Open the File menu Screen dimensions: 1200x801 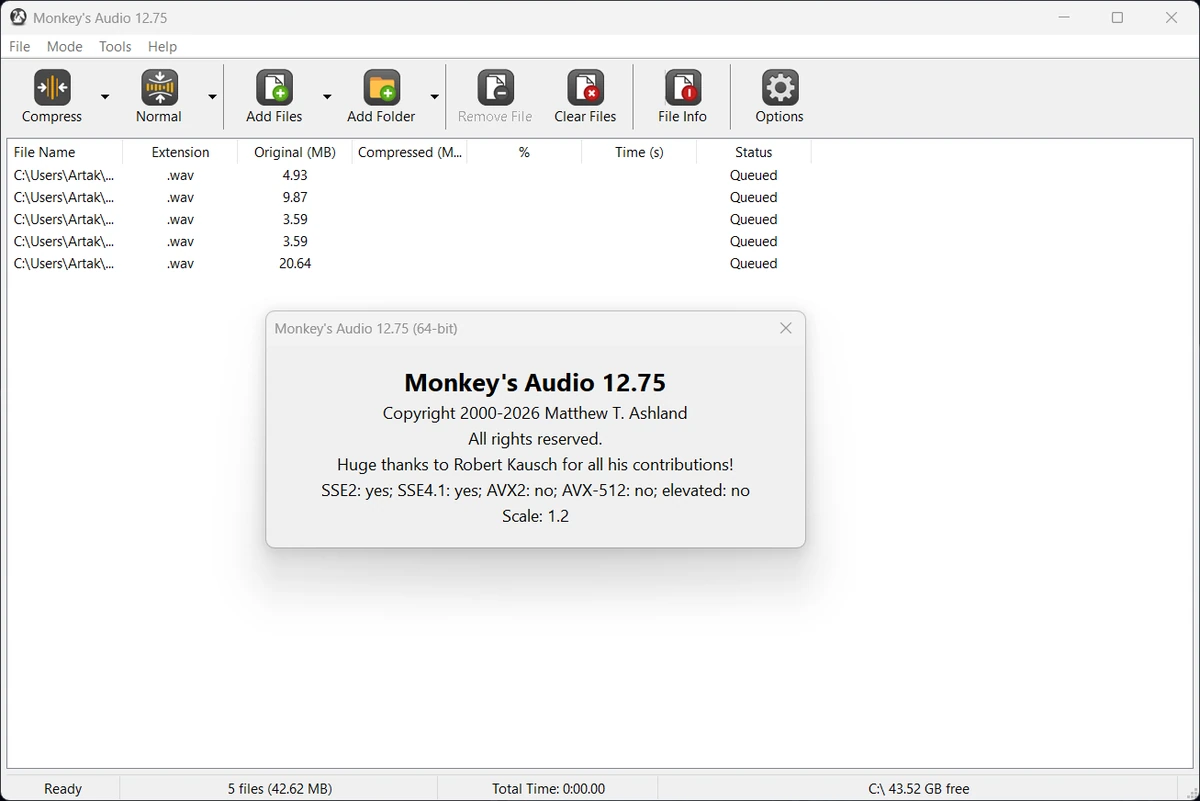click(19, 46)
